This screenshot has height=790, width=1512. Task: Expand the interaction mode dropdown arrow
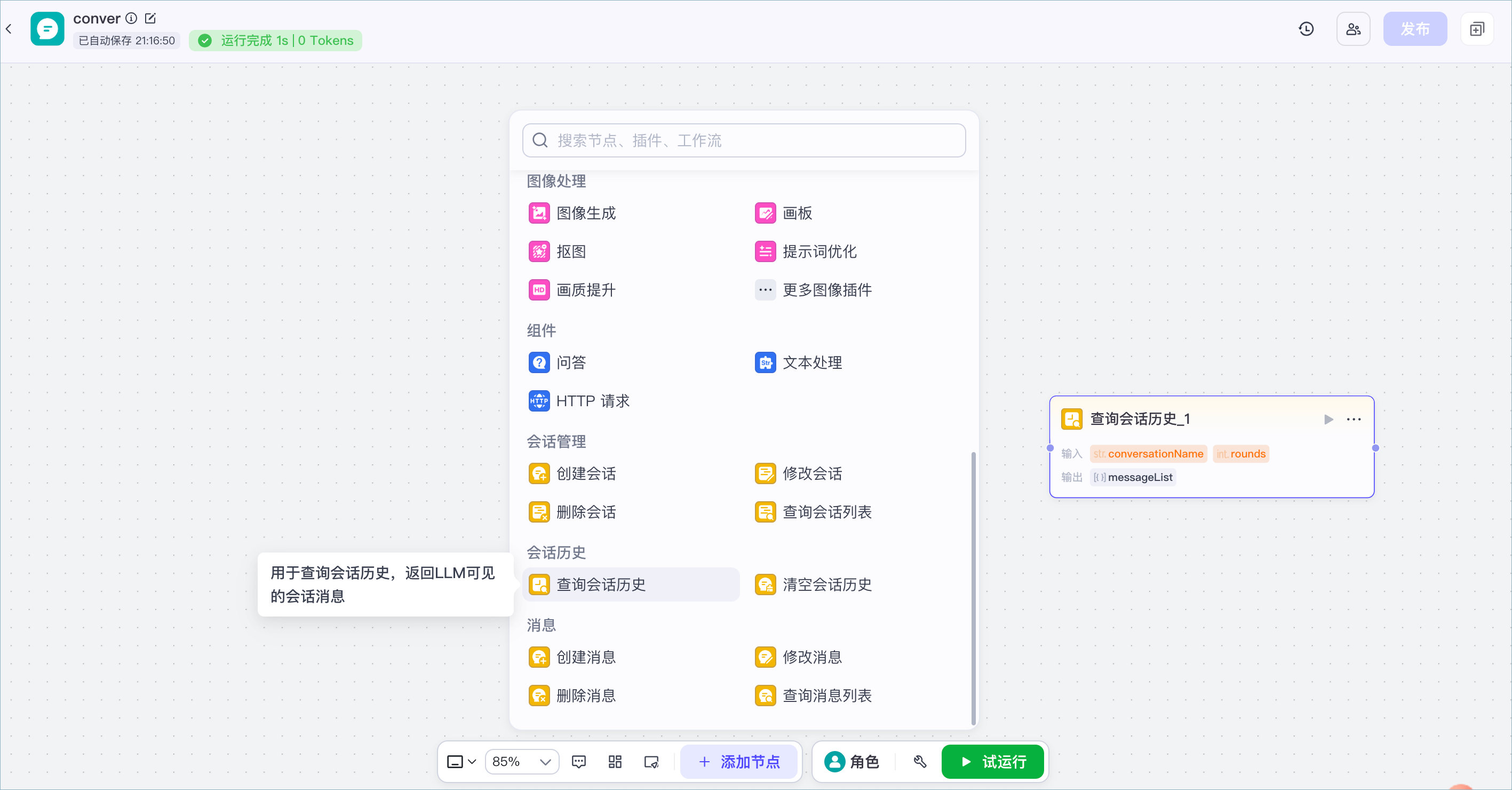click(472, 762)
